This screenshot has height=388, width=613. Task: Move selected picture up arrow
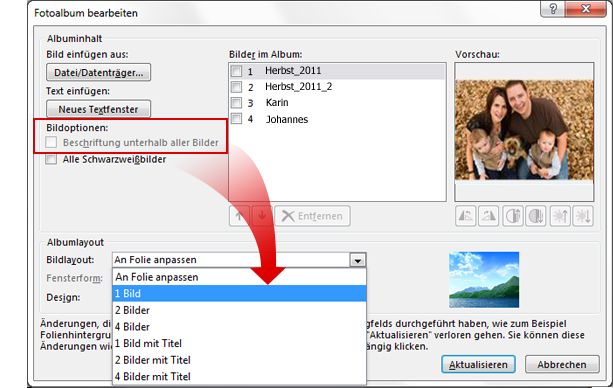pyautogui.click(x=240, y=216)
